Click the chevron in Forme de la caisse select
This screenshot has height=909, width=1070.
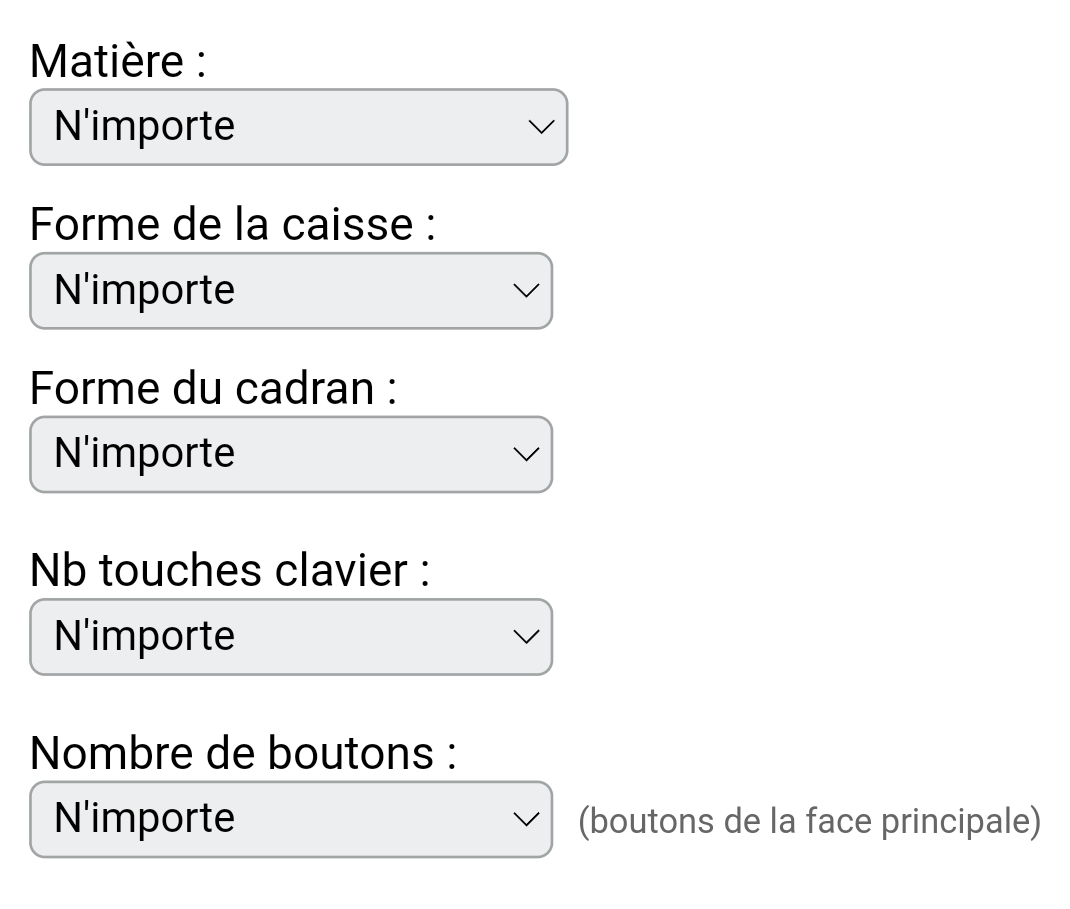[x=525, y=290]
